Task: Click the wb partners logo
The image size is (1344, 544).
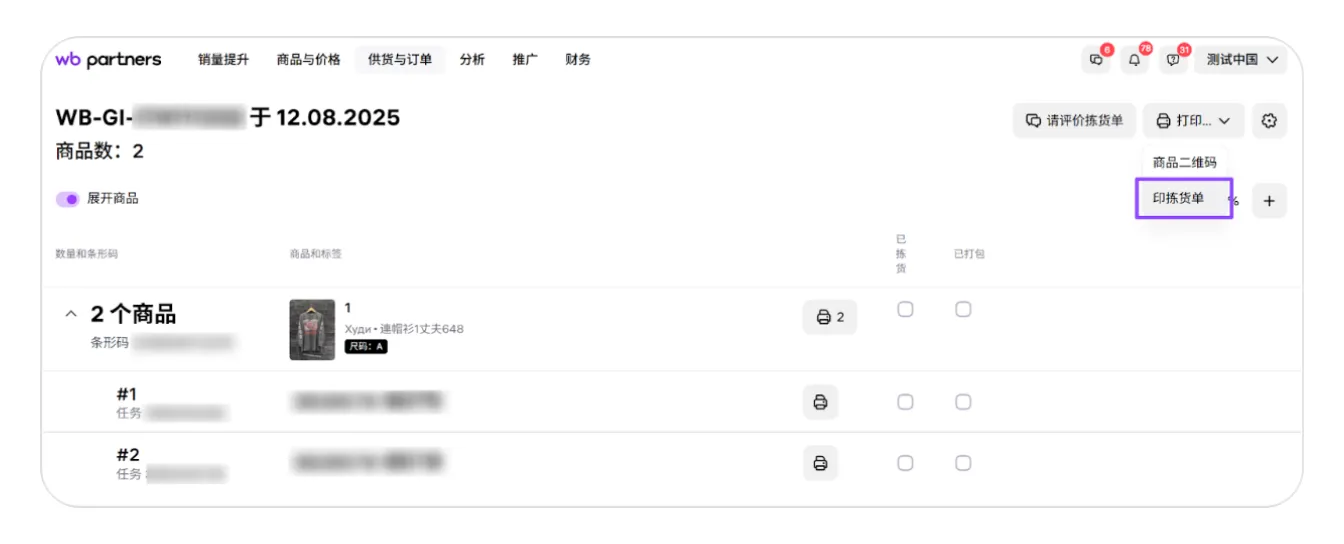Action: coord(108,60)
